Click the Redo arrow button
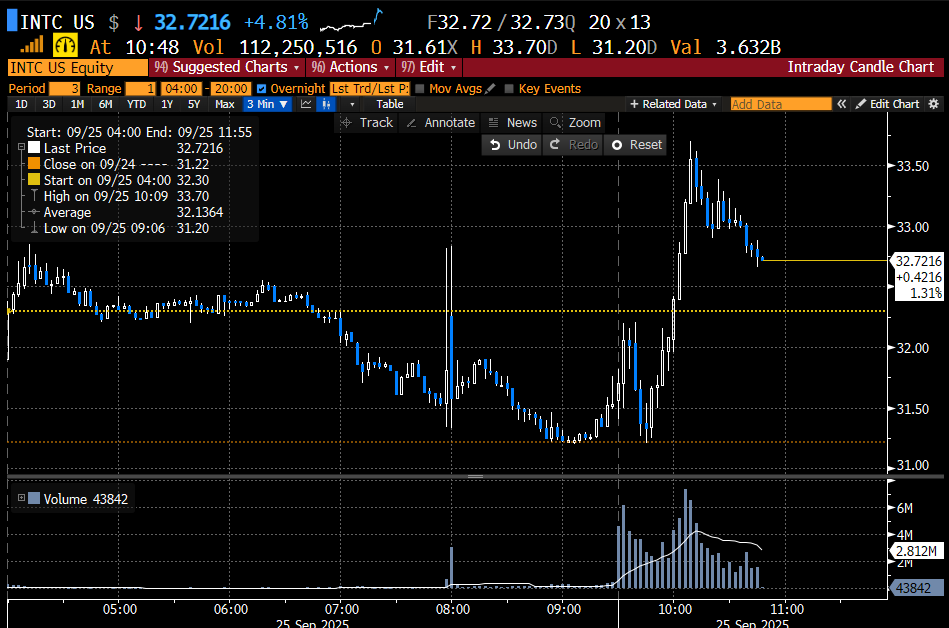This screenshot has width=949, height=628. coord(573,145)
